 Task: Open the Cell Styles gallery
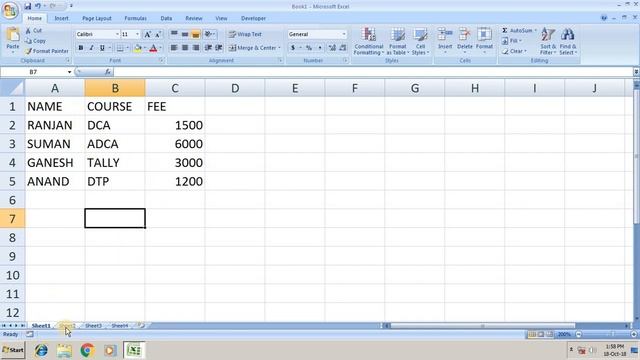click(x=420, y=41)
